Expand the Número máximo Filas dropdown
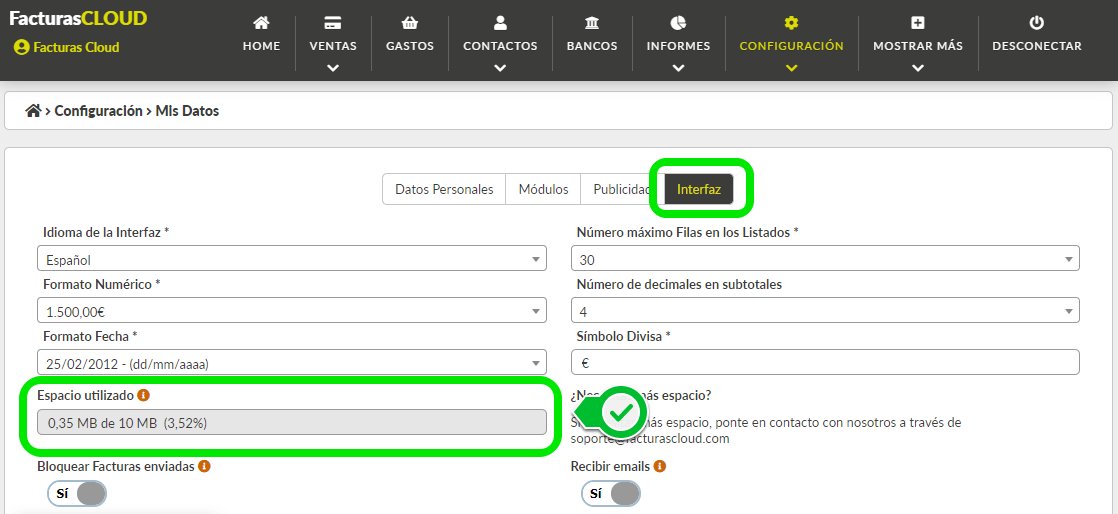 825,258
